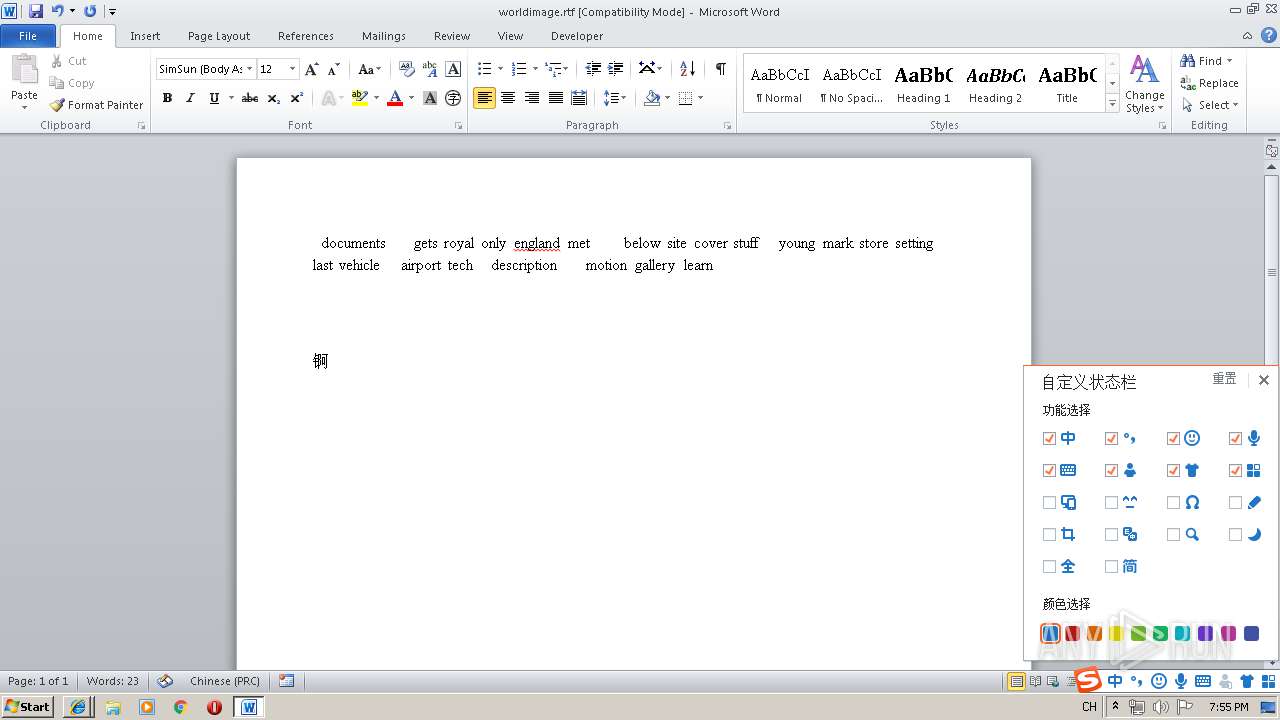The width and height of the screenshot is (1280, 720).
Task: Justify the paragraph text
Action: (x=555, y=98)
